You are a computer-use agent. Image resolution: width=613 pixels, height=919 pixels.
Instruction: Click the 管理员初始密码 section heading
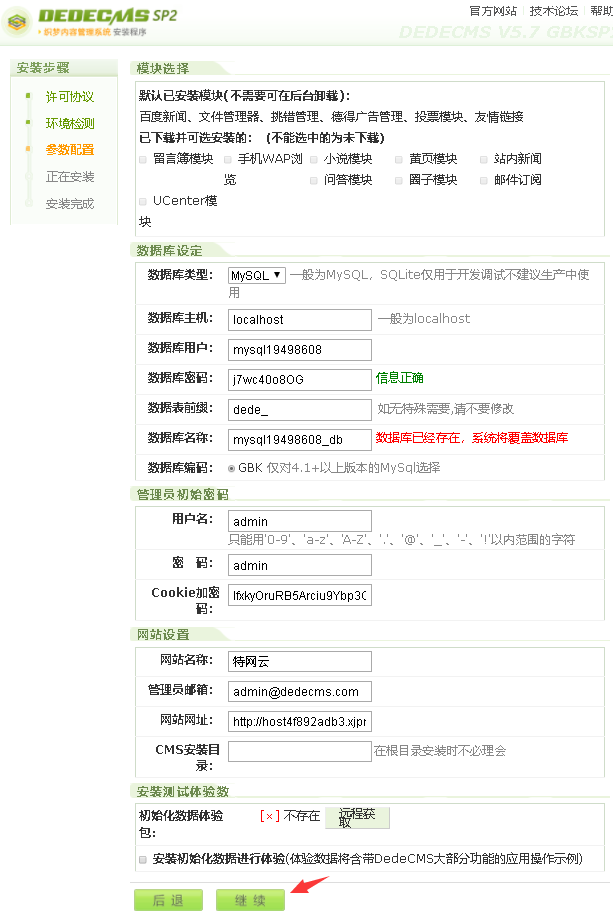pos(182,495)
